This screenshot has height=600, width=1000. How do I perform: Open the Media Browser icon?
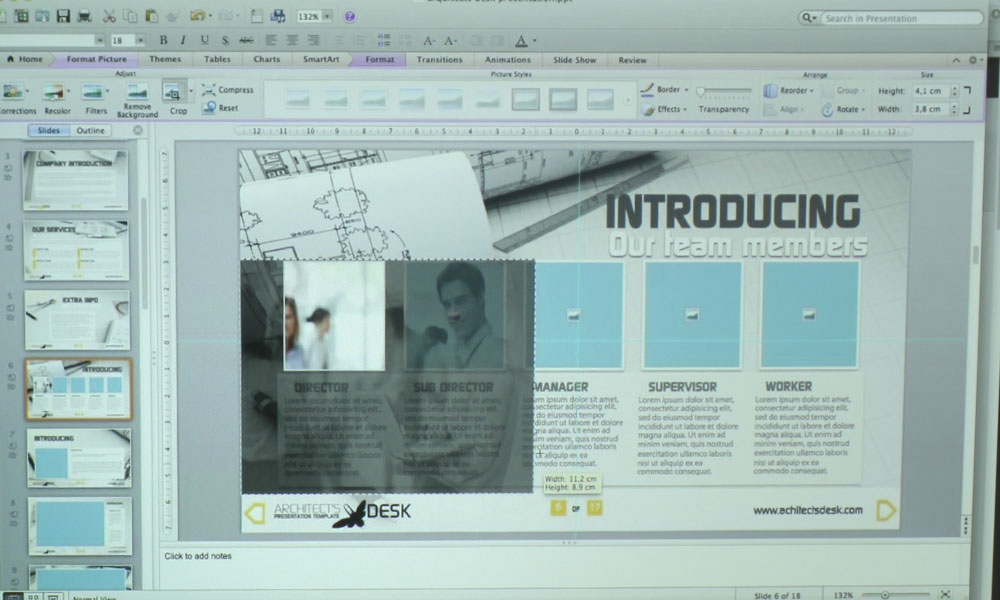pos(278,16)
